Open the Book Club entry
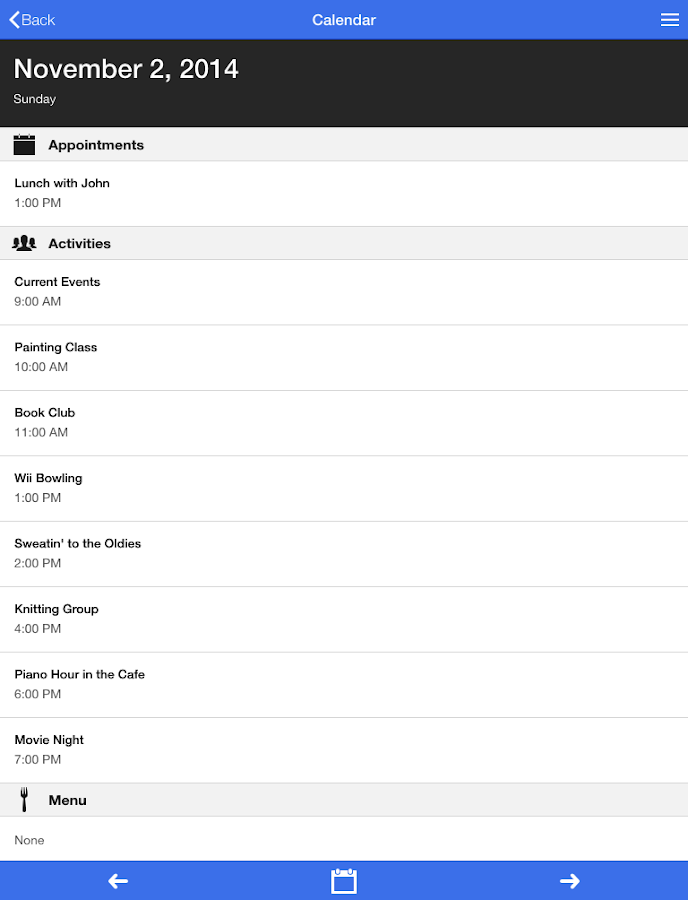Image resolution: width=688 pixels, height=900 pixels. coord(344,423)
